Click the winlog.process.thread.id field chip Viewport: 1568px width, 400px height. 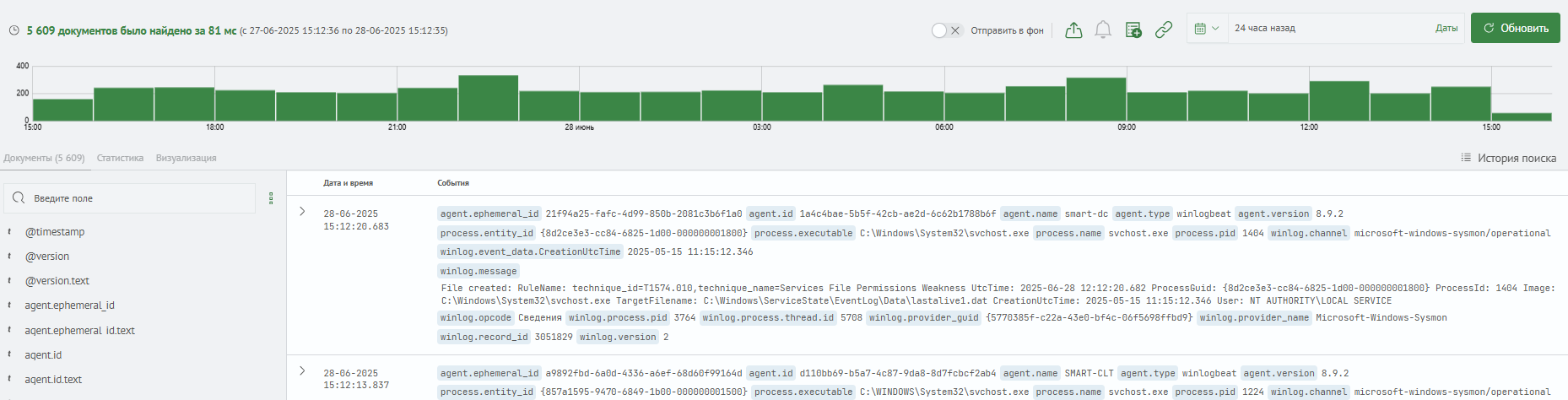(x=768, y=317)
